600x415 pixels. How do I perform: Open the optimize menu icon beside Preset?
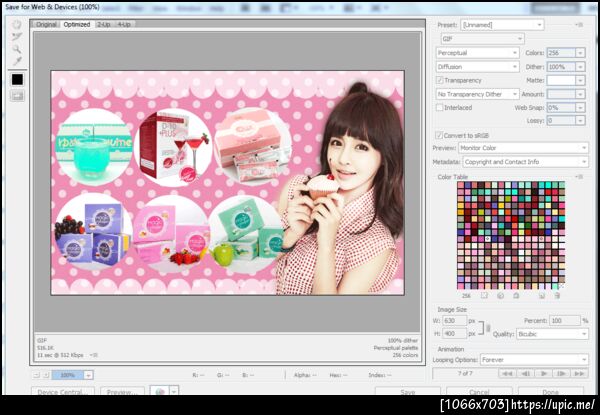coord(579,25)
